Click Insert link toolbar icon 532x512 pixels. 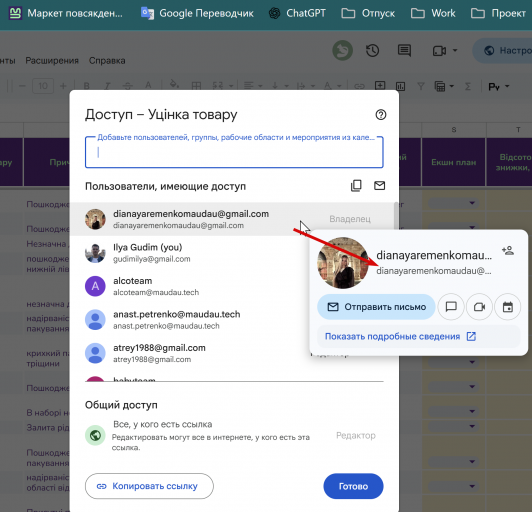(x=359, y=86)
